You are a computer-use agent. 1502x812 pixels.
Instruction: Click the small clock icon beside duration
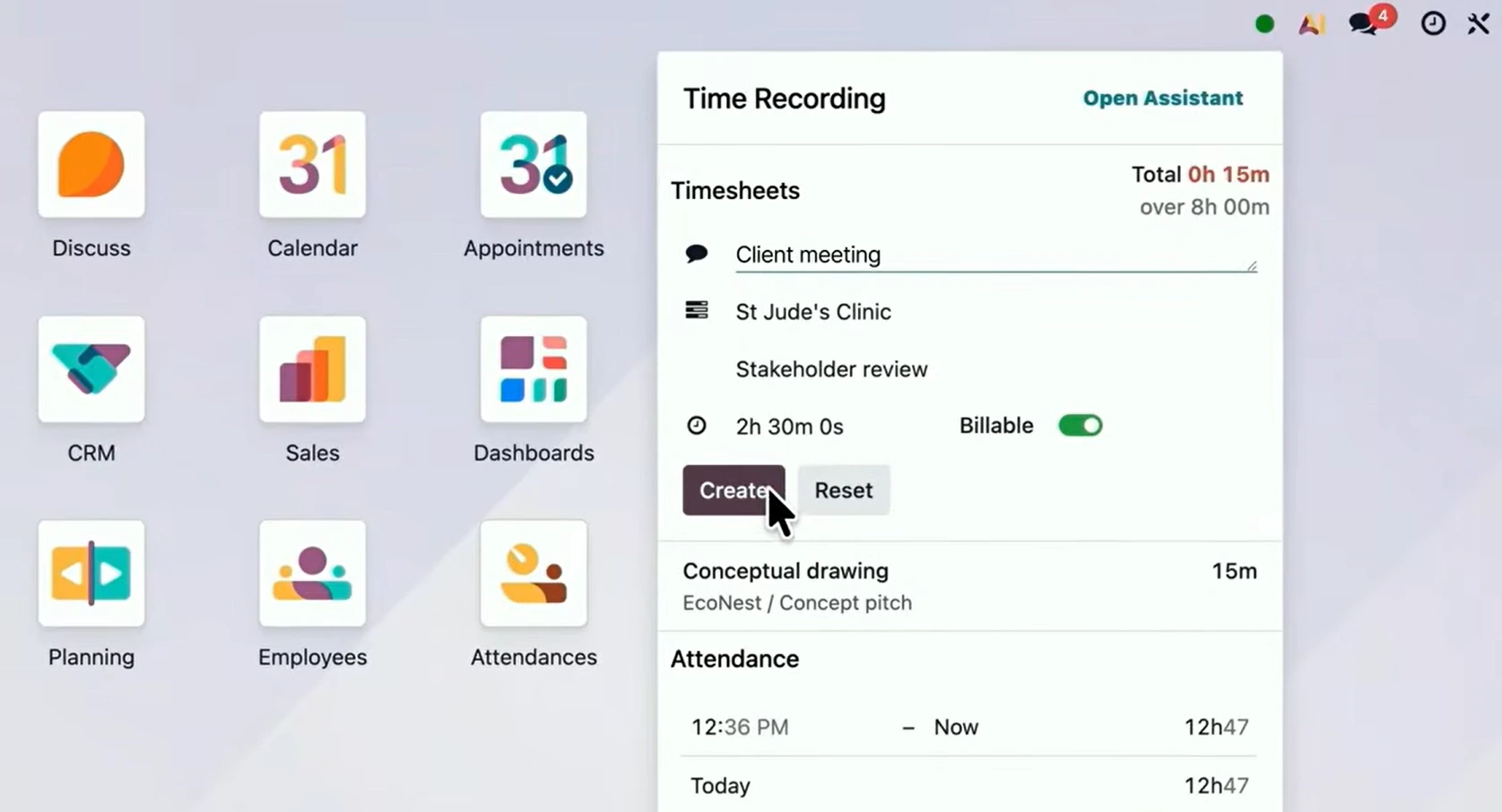click(697, 425)
